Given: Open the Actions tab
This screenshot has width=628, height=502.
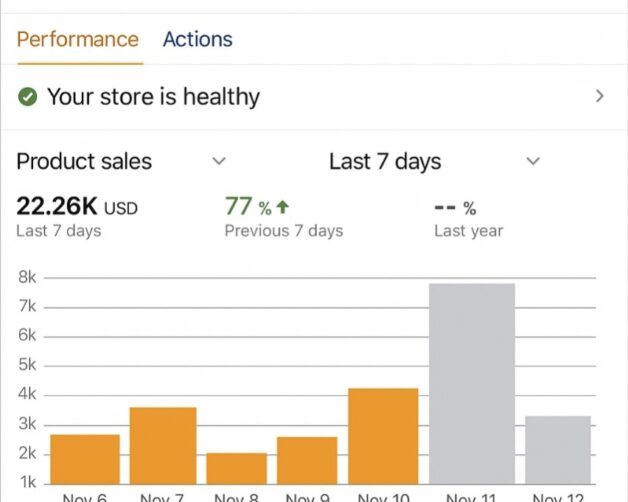Looking at the screenshot, I should coord(197,40).
